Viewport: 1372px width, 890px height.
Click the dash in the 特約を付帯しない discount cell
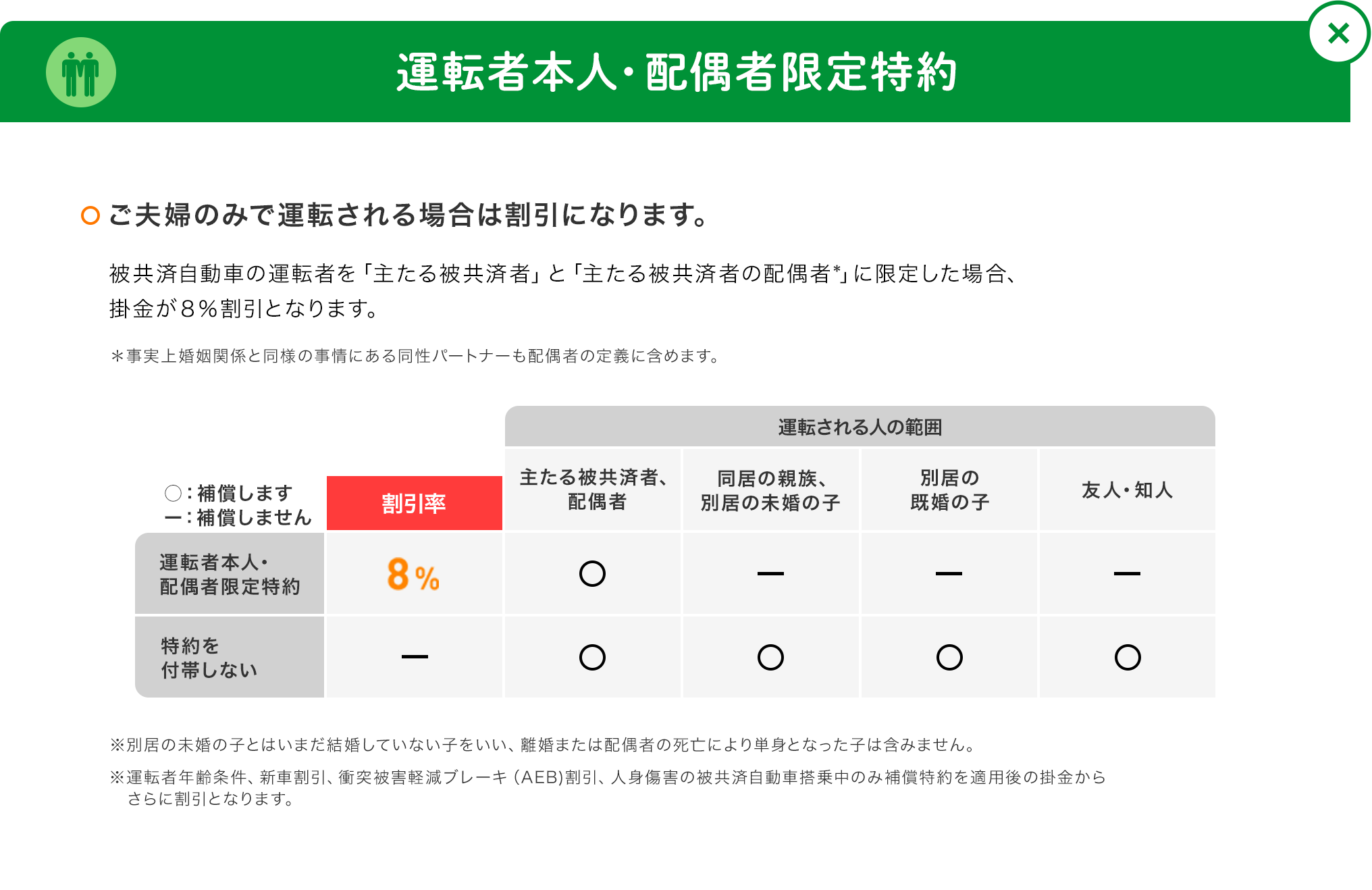point(414,656)
